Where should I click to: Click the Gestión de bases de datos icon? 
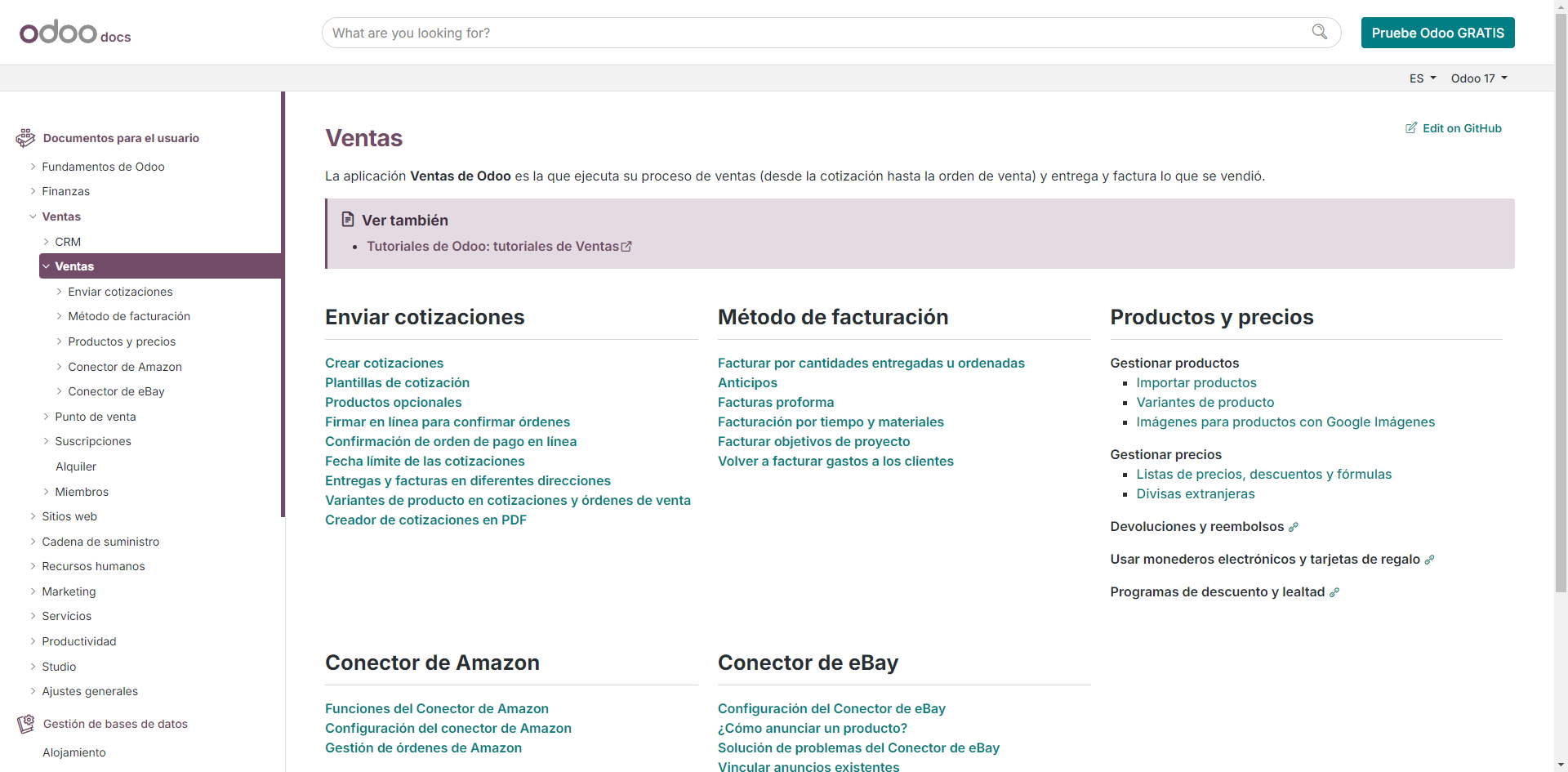[25, 723]
